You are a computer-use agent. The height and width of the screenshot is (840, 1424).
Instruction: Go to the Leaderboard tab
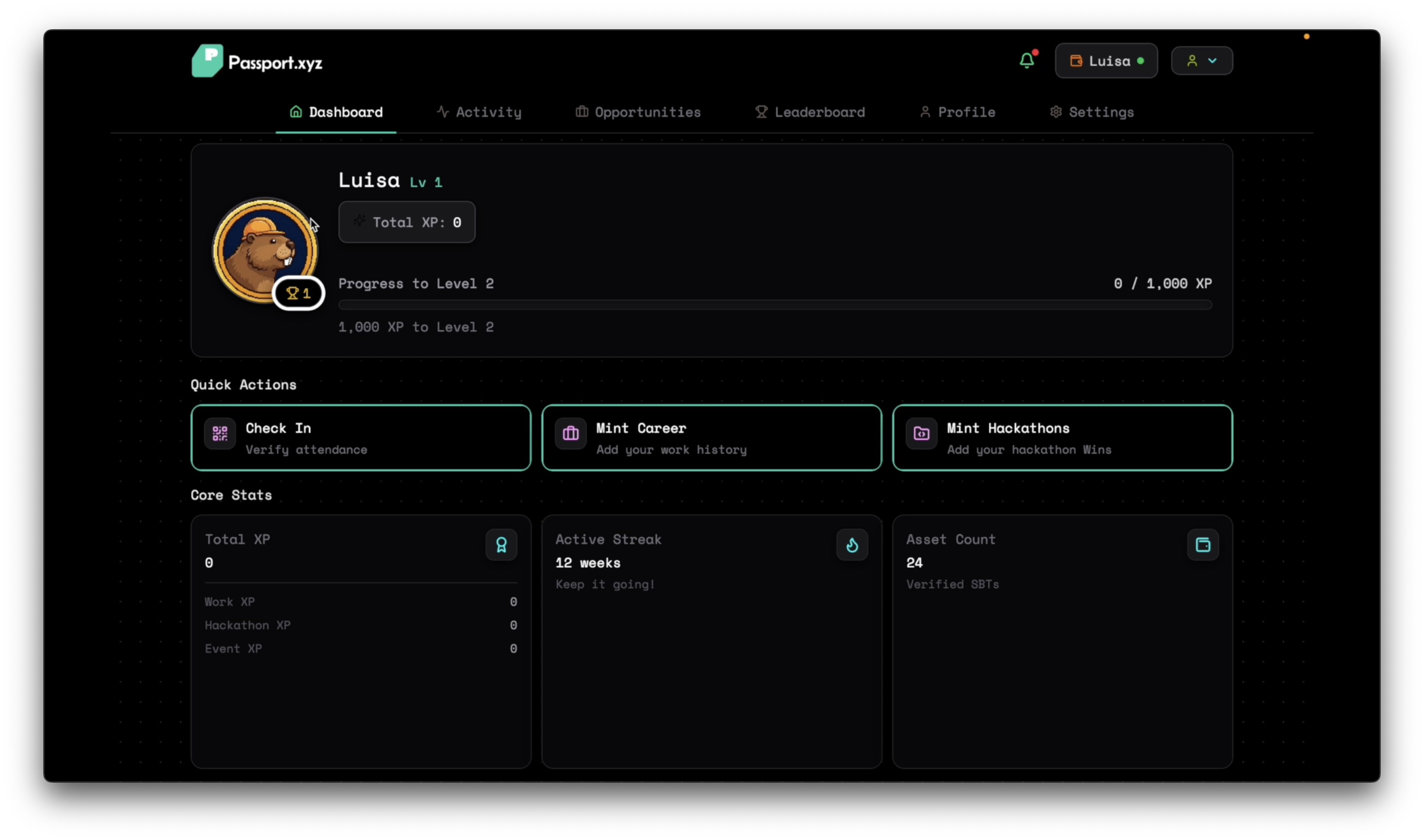[810, 112]
